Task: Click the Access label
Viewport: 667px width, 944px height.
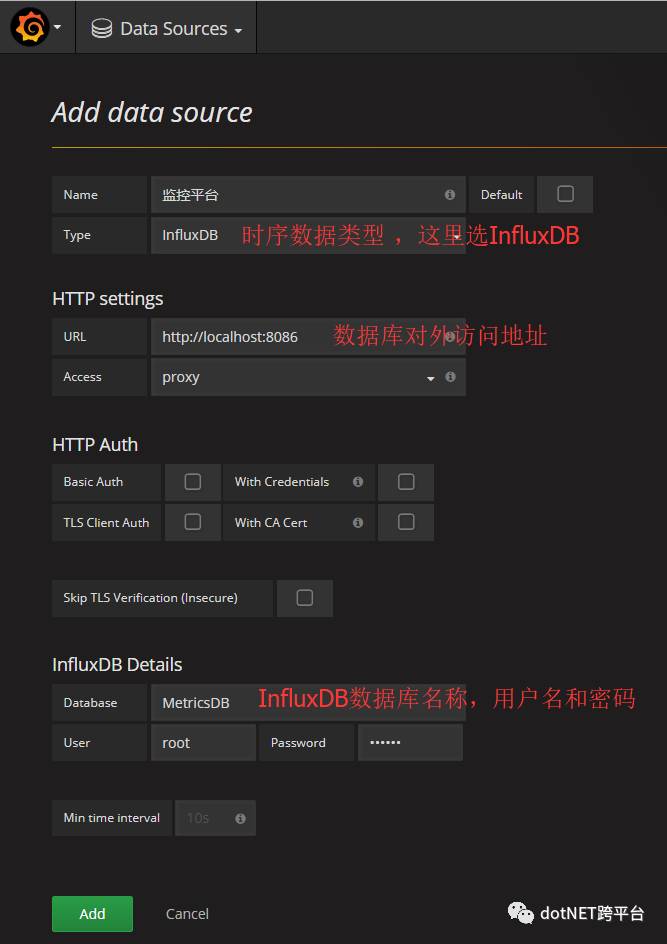Action: click(x=82, y=377)
